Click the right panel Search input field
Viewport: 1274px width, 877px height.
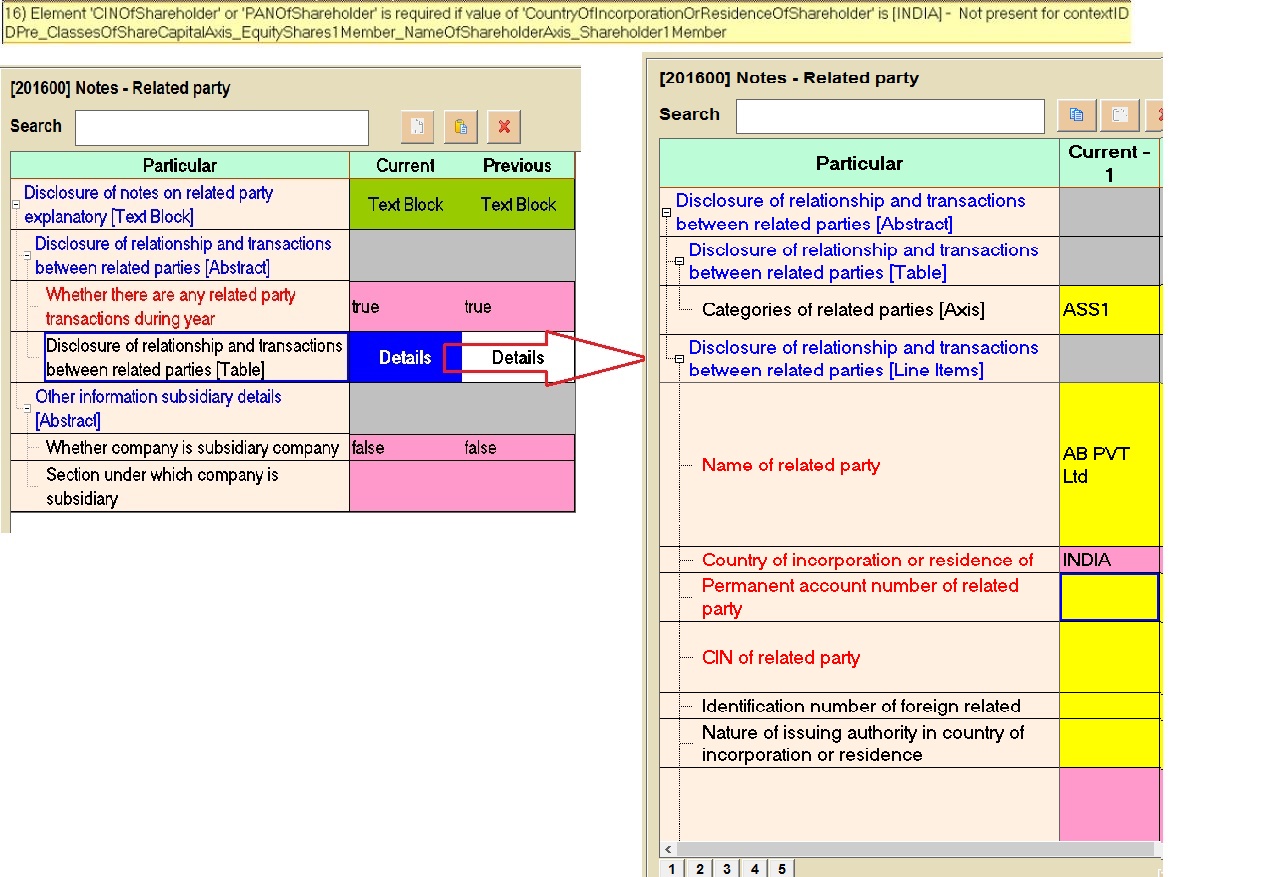click(889, 116)
